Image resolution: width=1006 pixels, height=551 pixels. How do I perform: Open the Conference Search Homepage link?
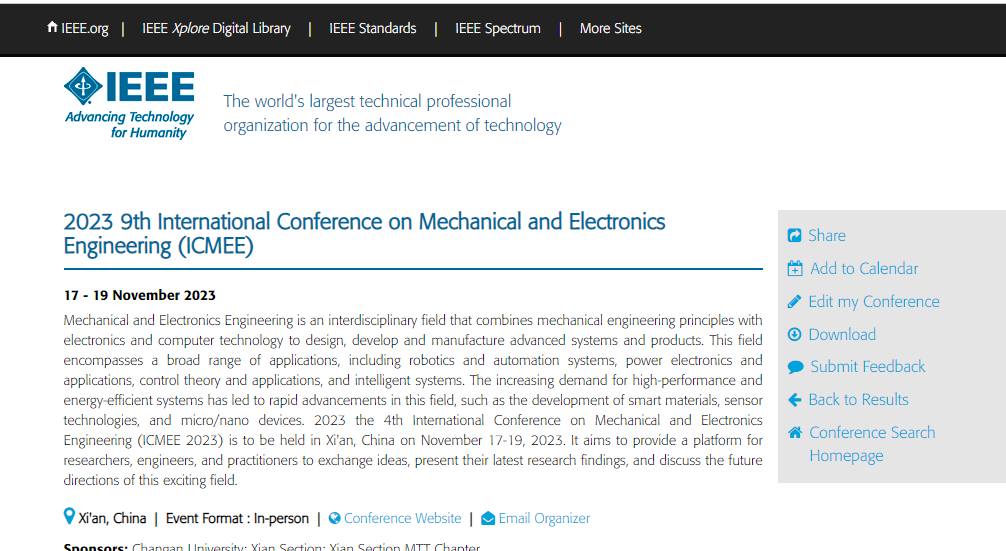(x=872, y=444)
